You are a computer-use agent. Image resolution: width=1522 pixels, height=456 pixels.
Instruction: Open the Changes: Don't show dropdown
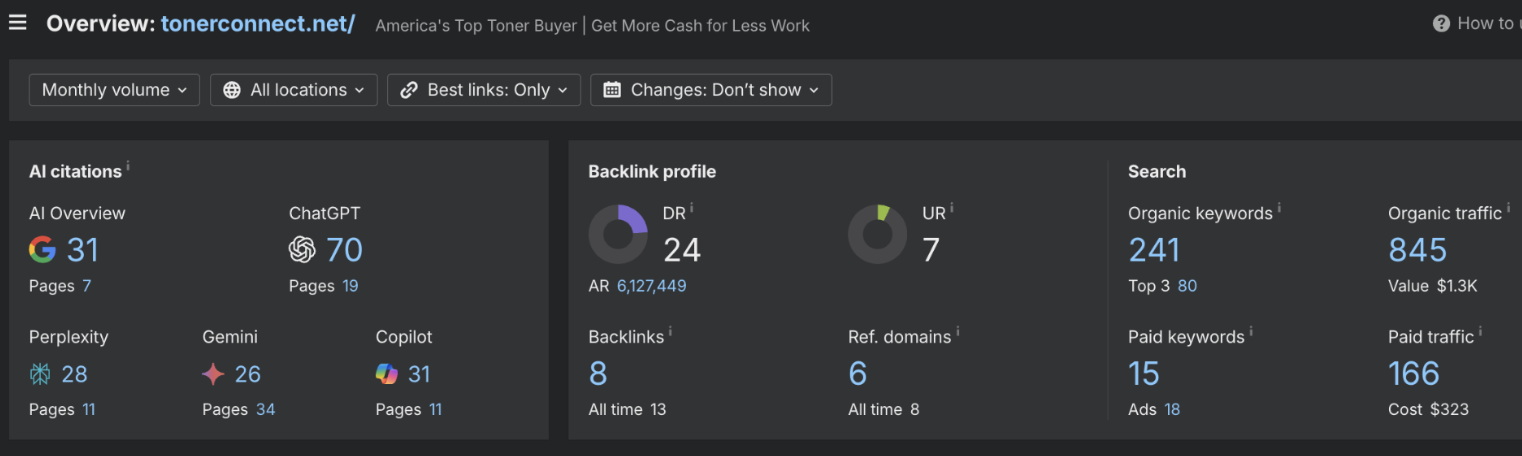point(711,90)
